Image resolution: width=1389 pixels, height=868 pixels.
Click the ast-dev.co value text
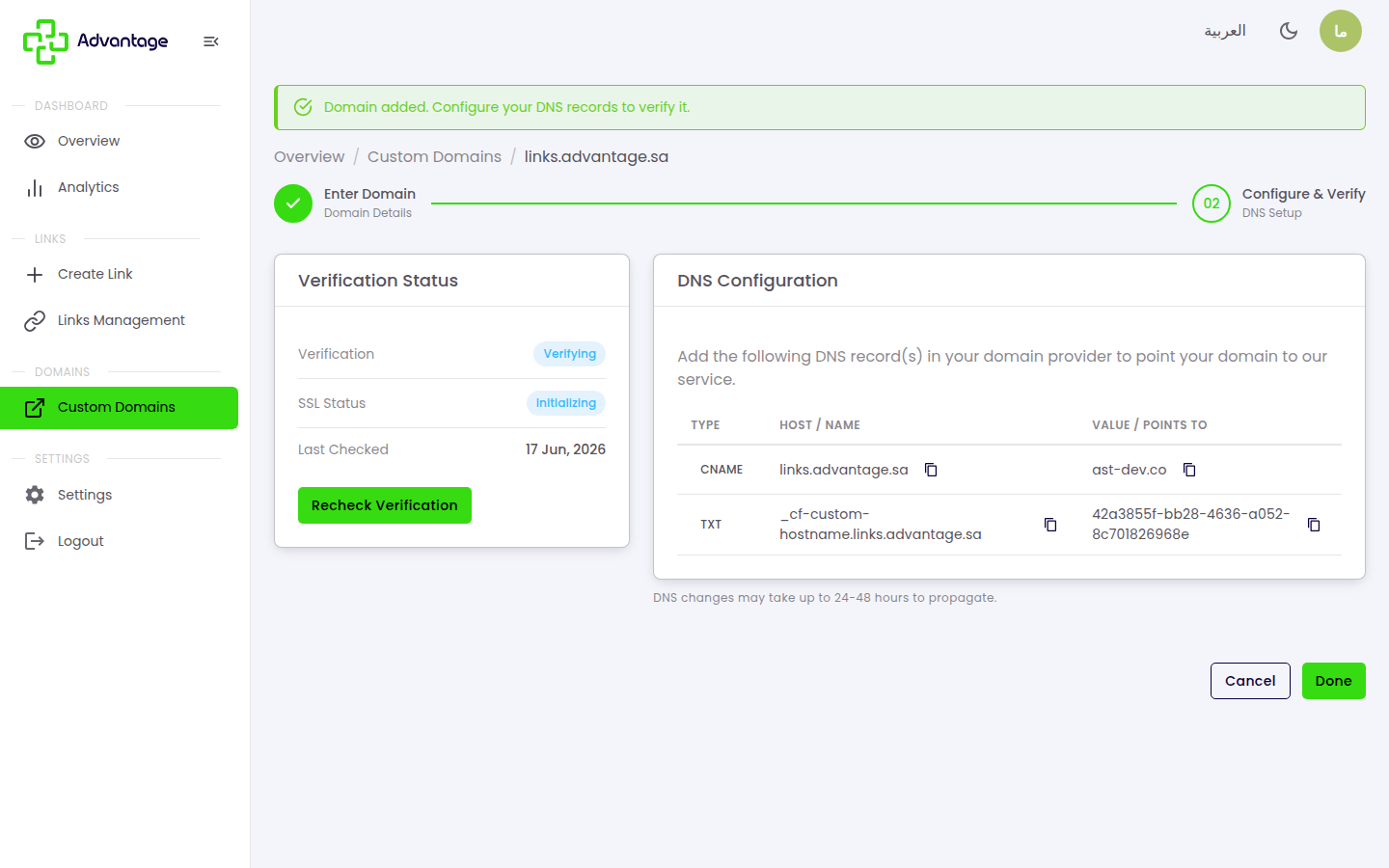click(x=1130, y=470)
